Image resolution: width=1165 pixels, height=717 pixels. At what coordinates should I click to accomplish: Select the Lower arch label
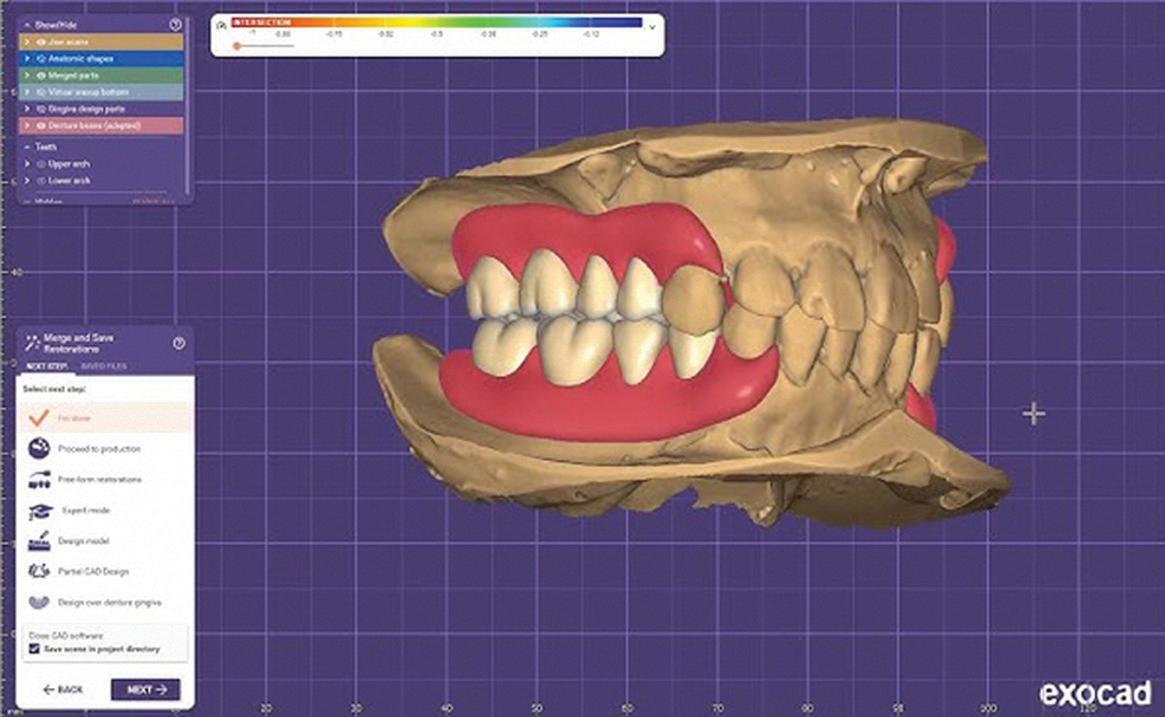coord(69,181)
